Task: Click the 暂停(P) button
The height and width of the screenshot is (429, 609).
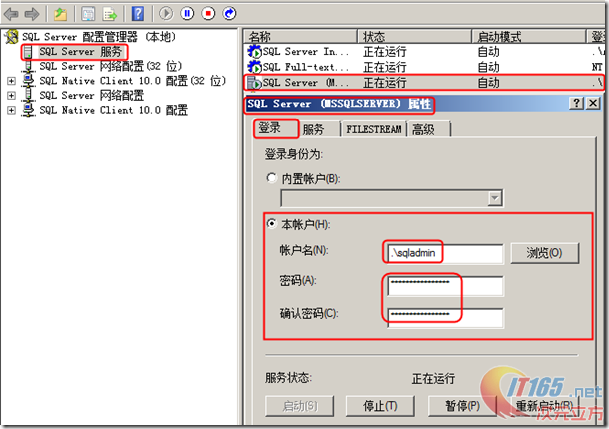Action: (462, 406)
